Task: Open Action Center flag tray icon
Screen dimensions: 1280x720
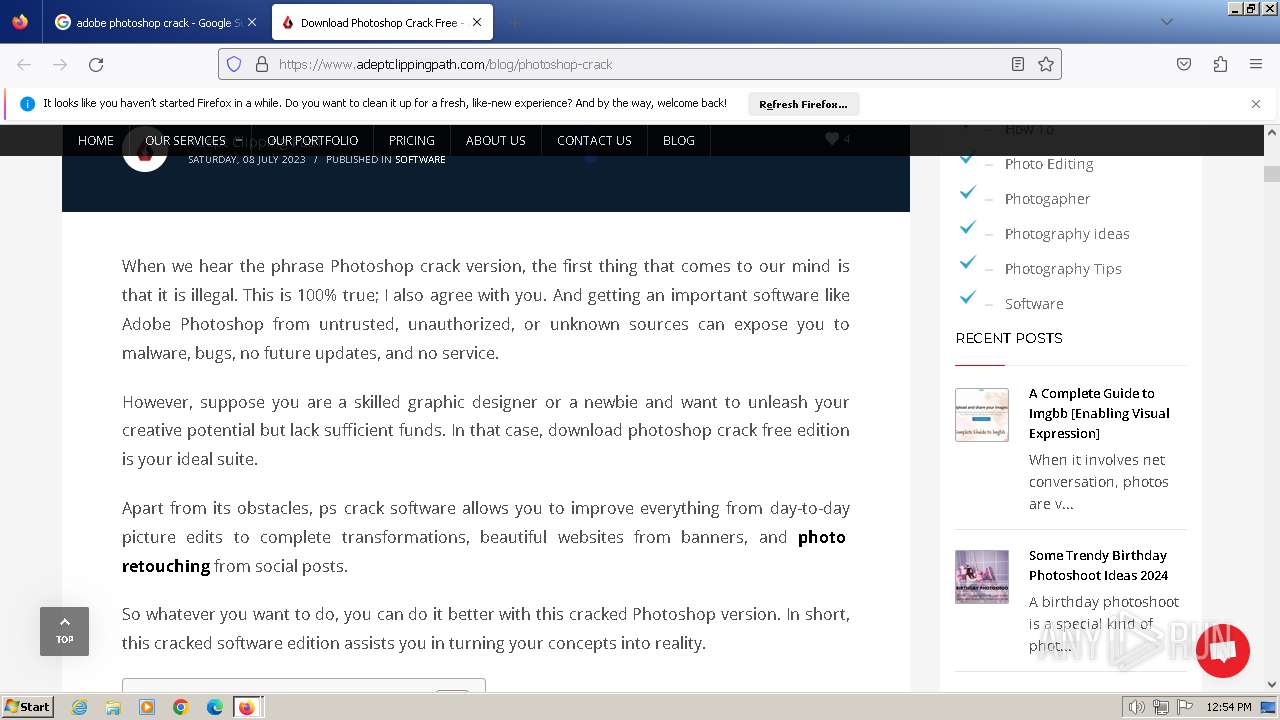Action: point(1185,707)
